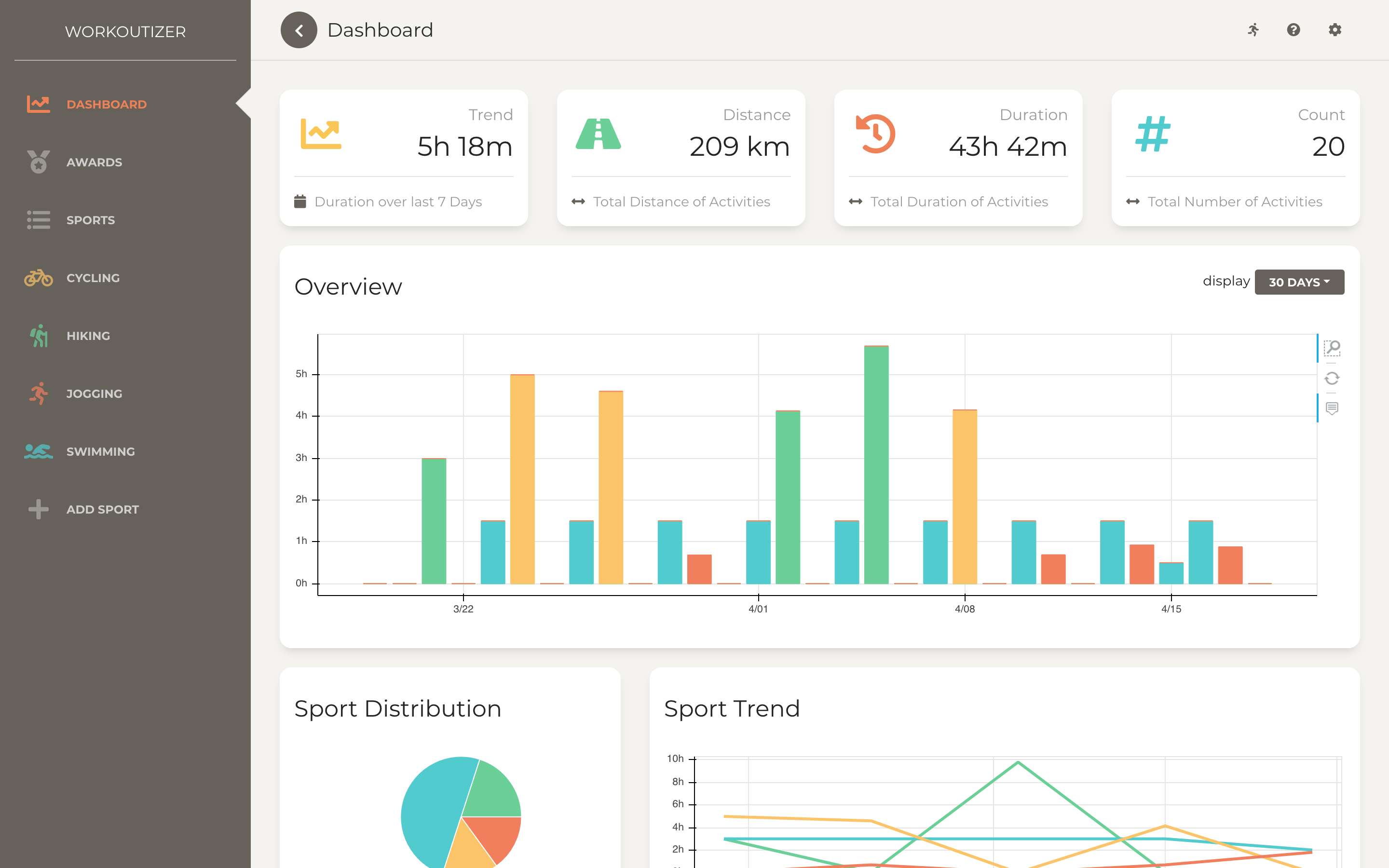The image size is (1389, 868).
Task: Open settings with the gear icon
Action: coord(1335,30)
